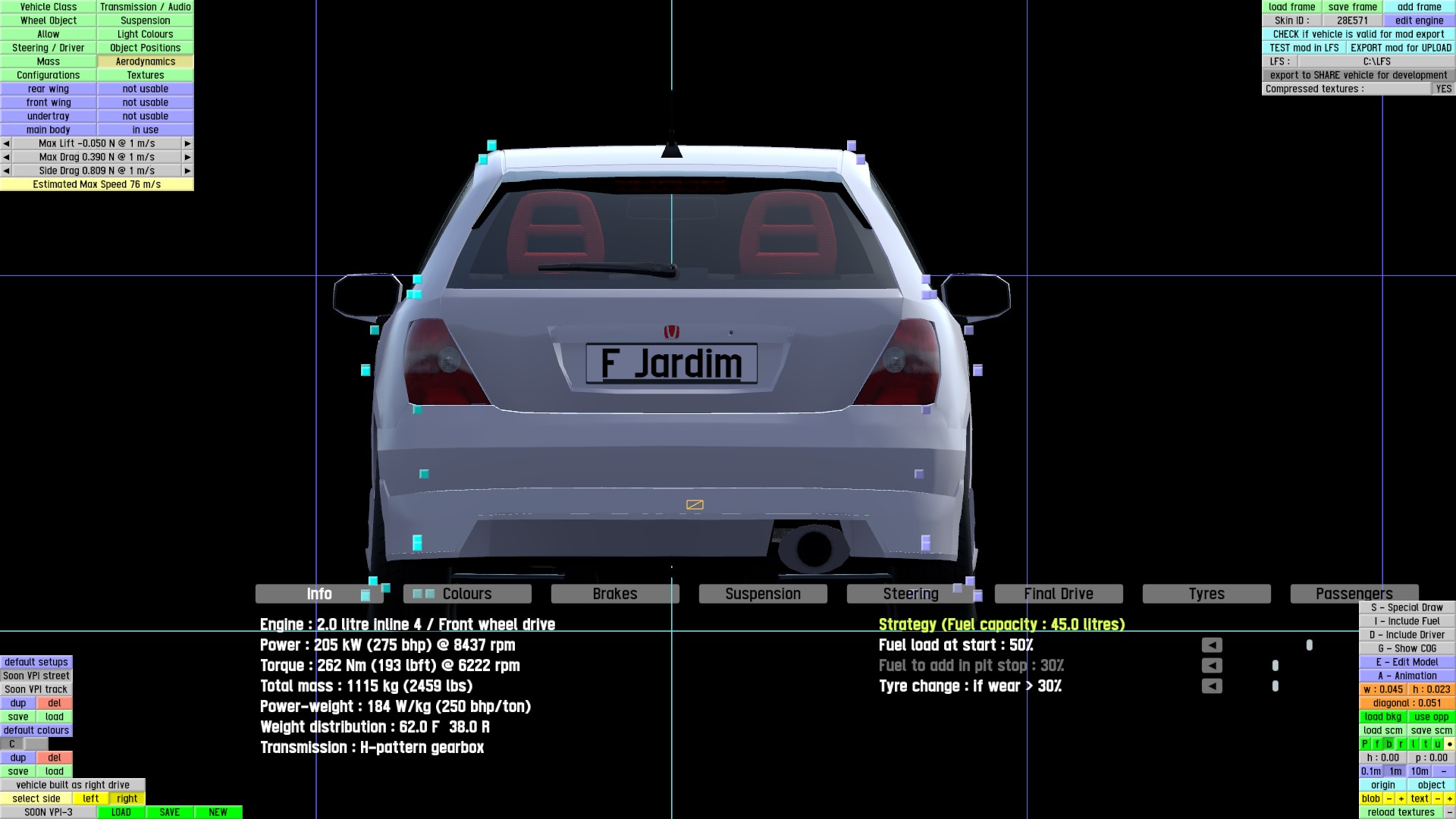
Task: Click the grey colour swatch beside C
Action: pos(36,744)
